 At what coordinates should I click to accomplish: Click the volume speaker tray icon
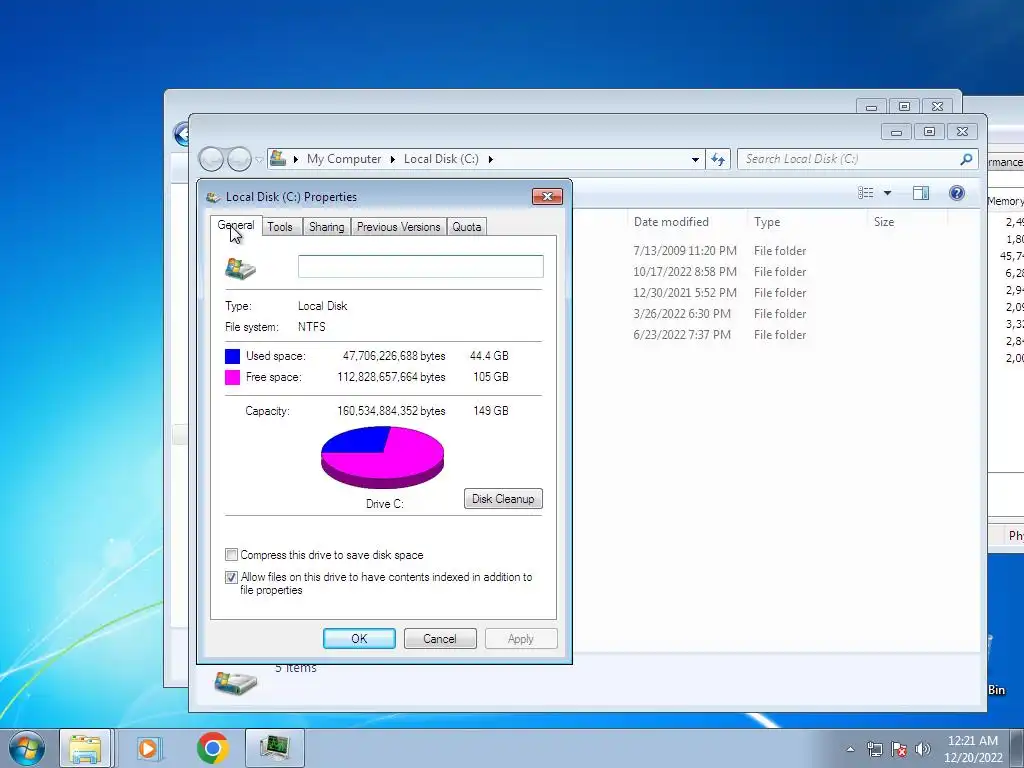tap(923, 749)
